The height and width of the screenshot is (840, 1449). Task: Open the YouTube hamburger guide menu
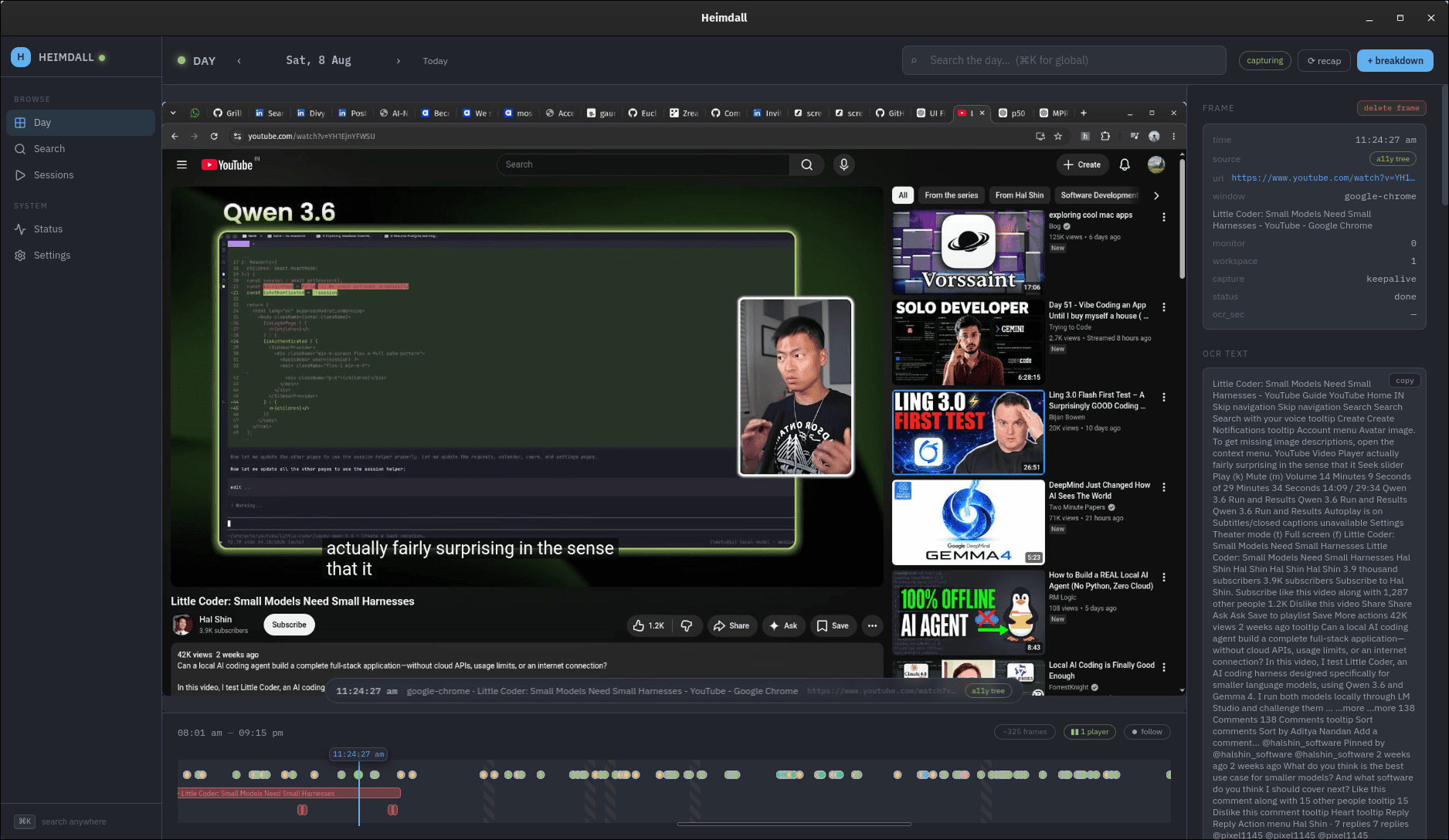pos(182,164)
